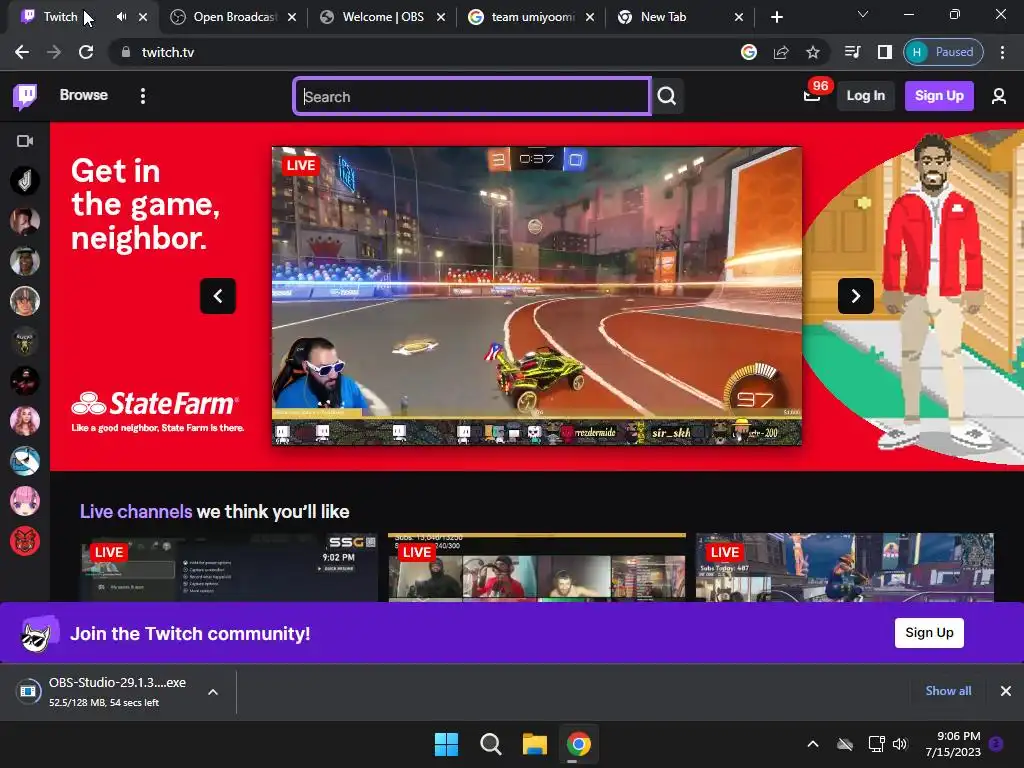Viewport: 1024px width, 768px height.
Task: Click the Google icon in address bar
Action: tap(749, 52)
